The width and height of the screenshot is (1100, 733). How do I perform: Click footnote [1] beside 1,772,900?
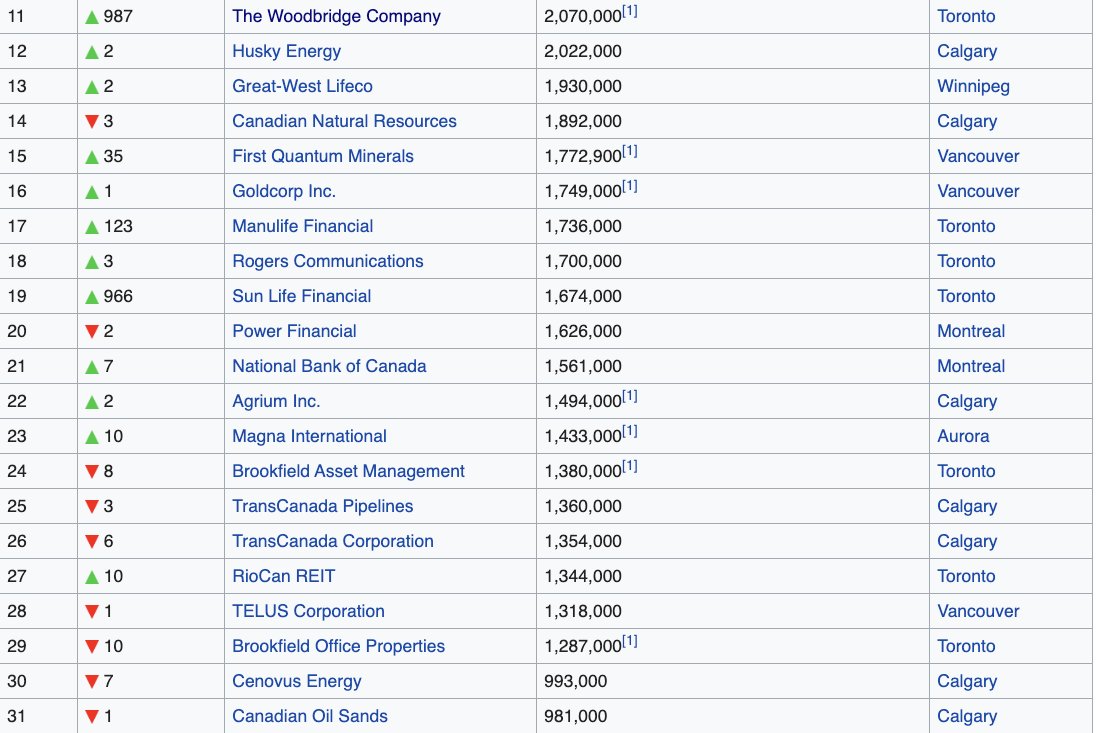630,152
